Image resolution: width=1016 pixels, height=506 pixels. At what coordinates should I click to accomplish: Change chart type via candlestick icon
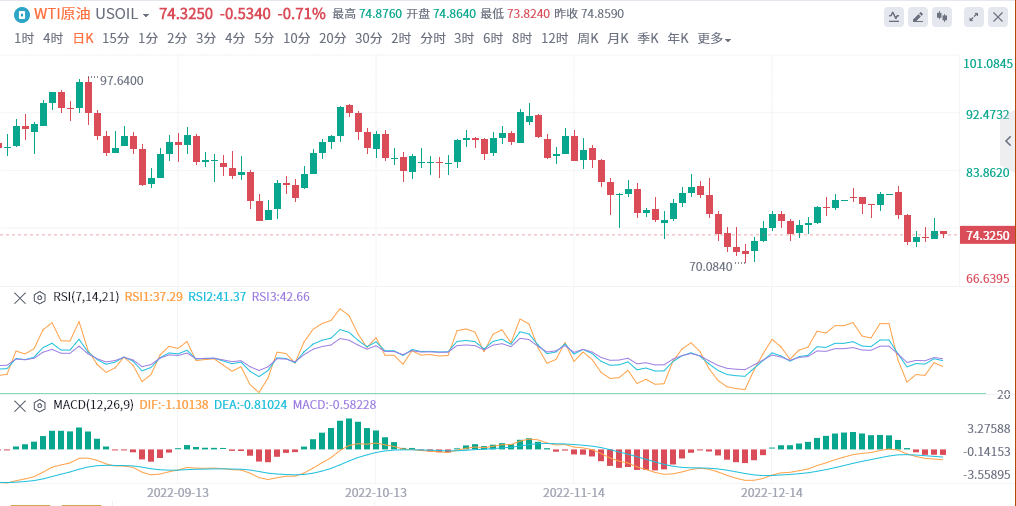942,17
